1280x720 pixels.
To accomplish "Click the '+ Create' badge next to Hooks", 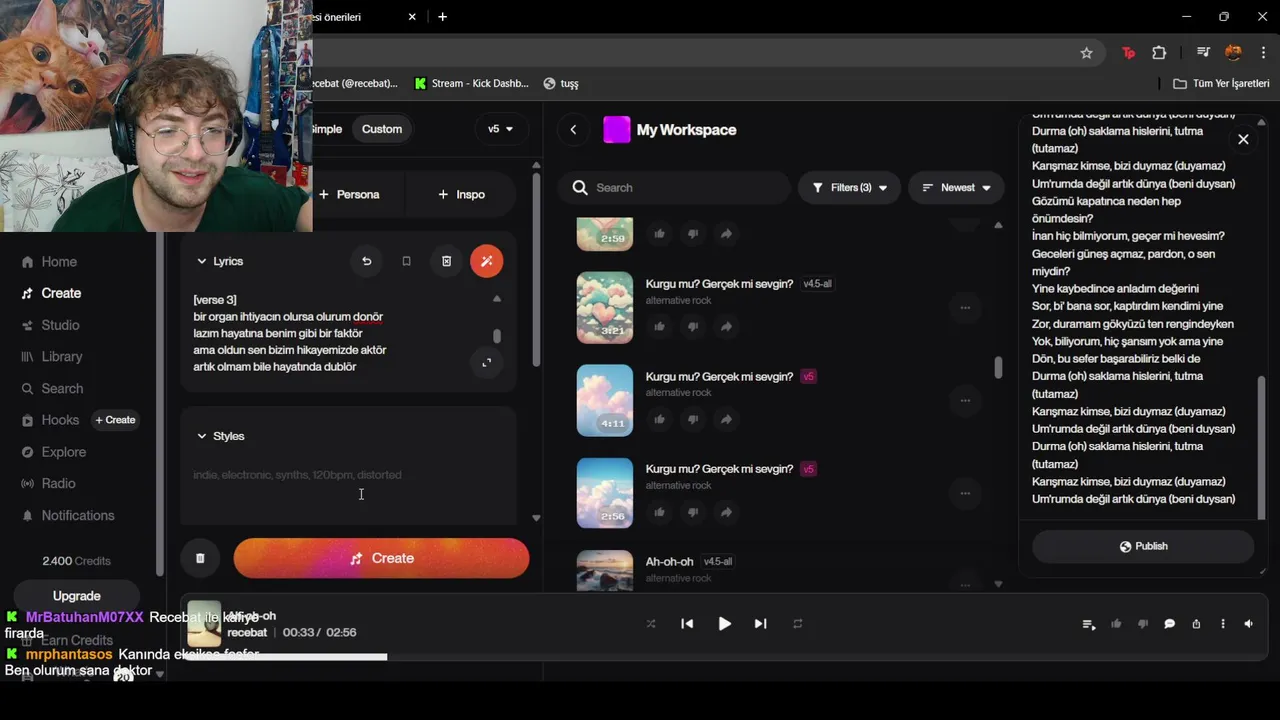I will pyautogui.click(x=115, y=420).
